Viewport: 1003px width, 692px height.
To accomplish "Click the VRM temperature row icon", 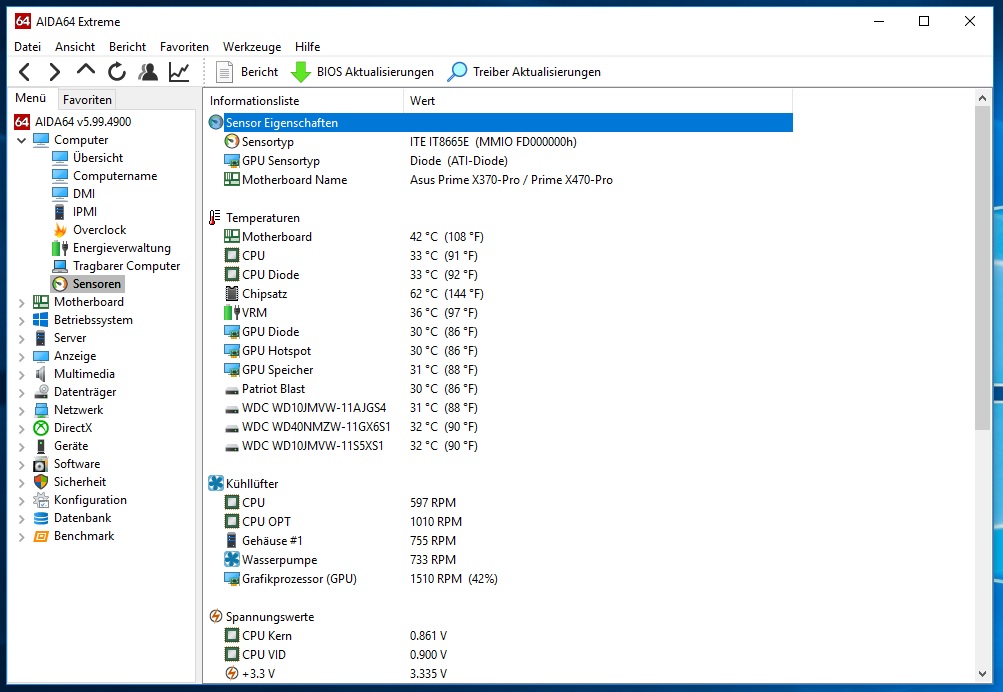I will pos(232,313).
